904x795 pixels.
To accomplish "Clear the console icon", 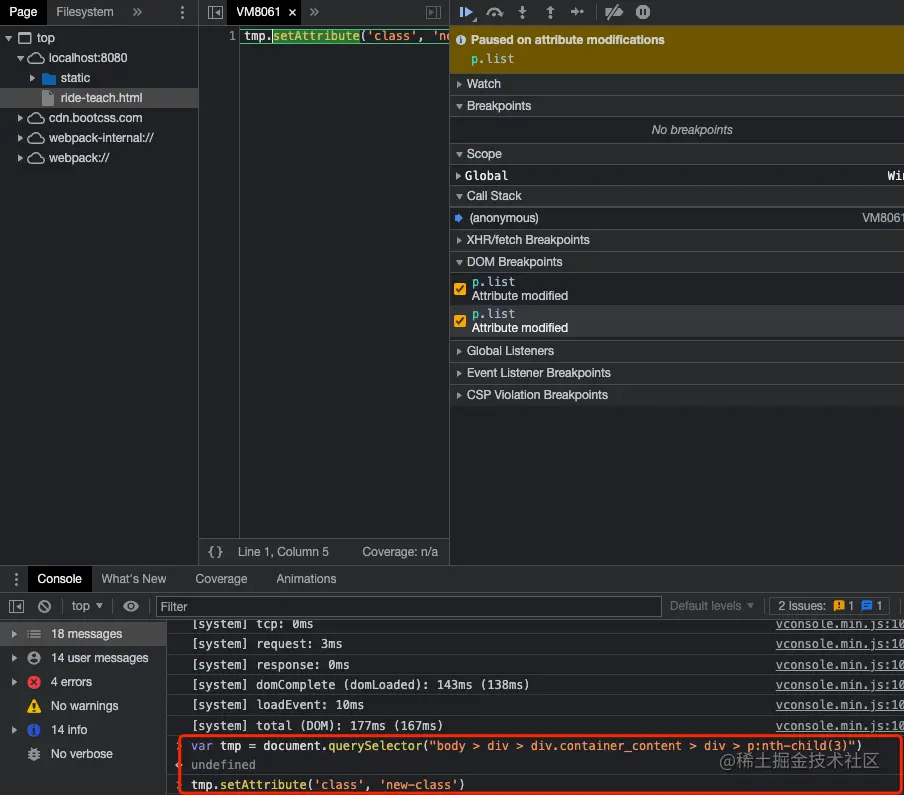I will tap(44, 606).
